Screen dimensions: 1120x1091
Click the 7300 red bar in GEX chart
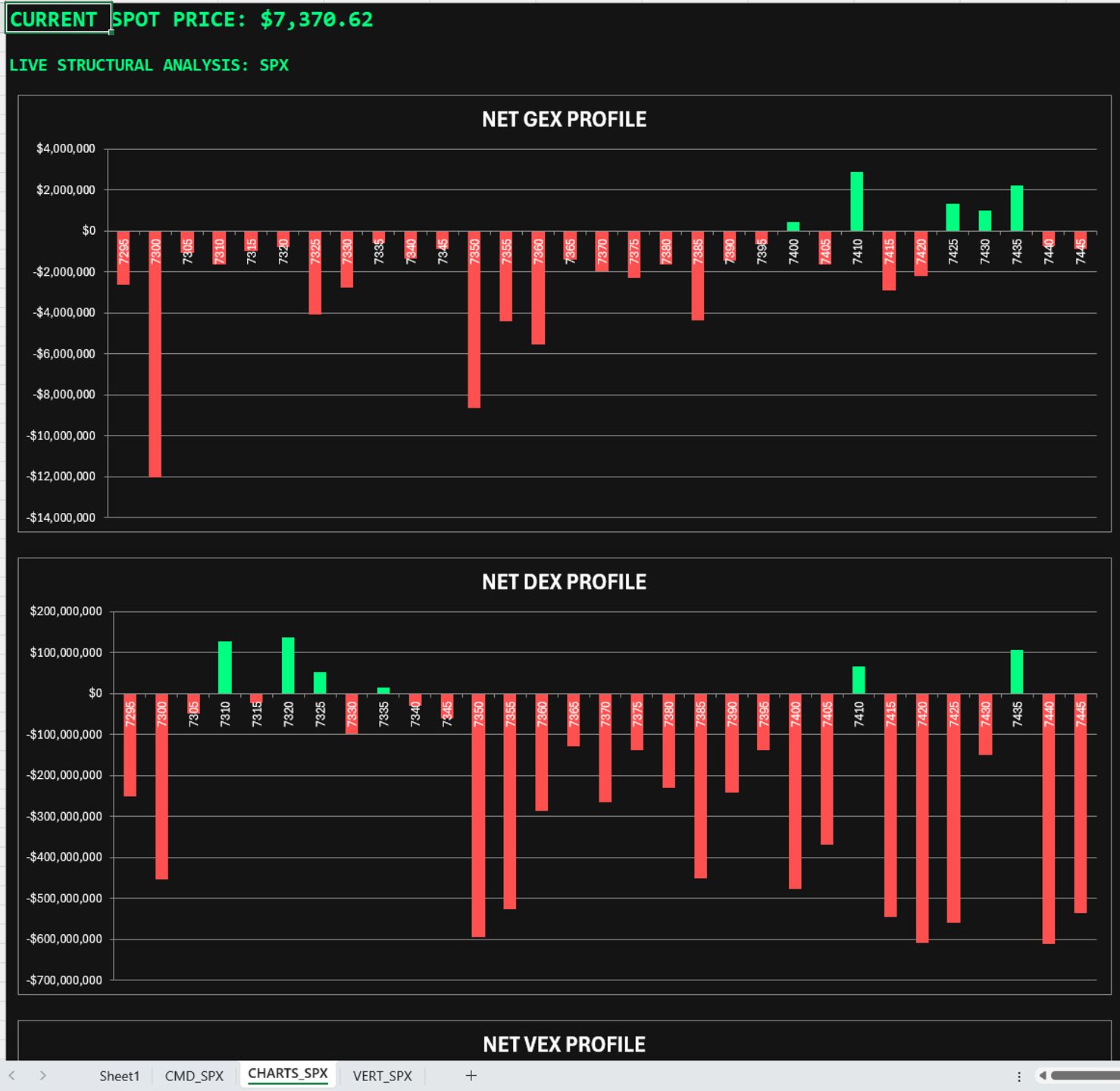[155, 354]
